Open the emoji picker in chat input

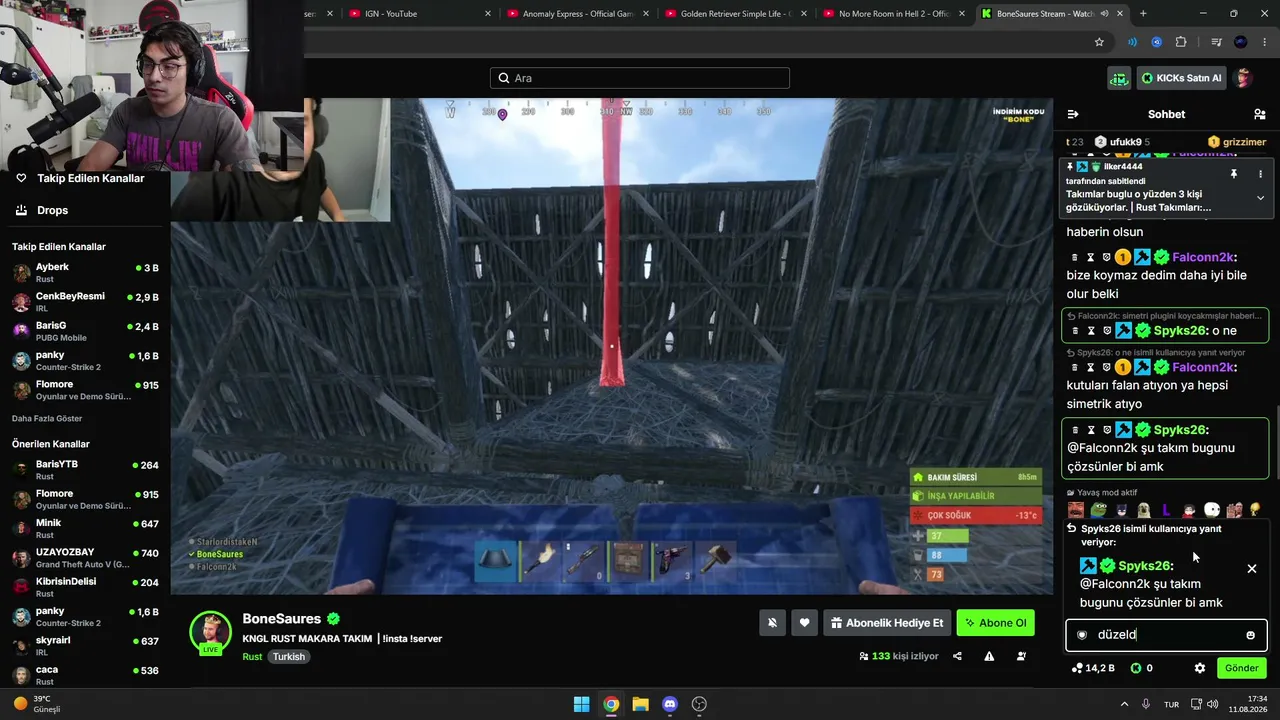(x=1250, y=635)
